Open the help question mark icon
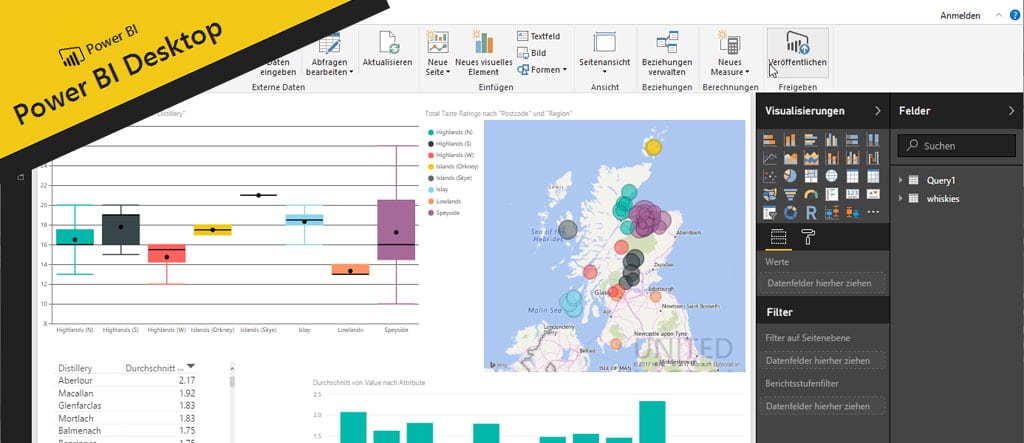The height and width of the screenshot is (443, 1024). tap(1014, 15)
